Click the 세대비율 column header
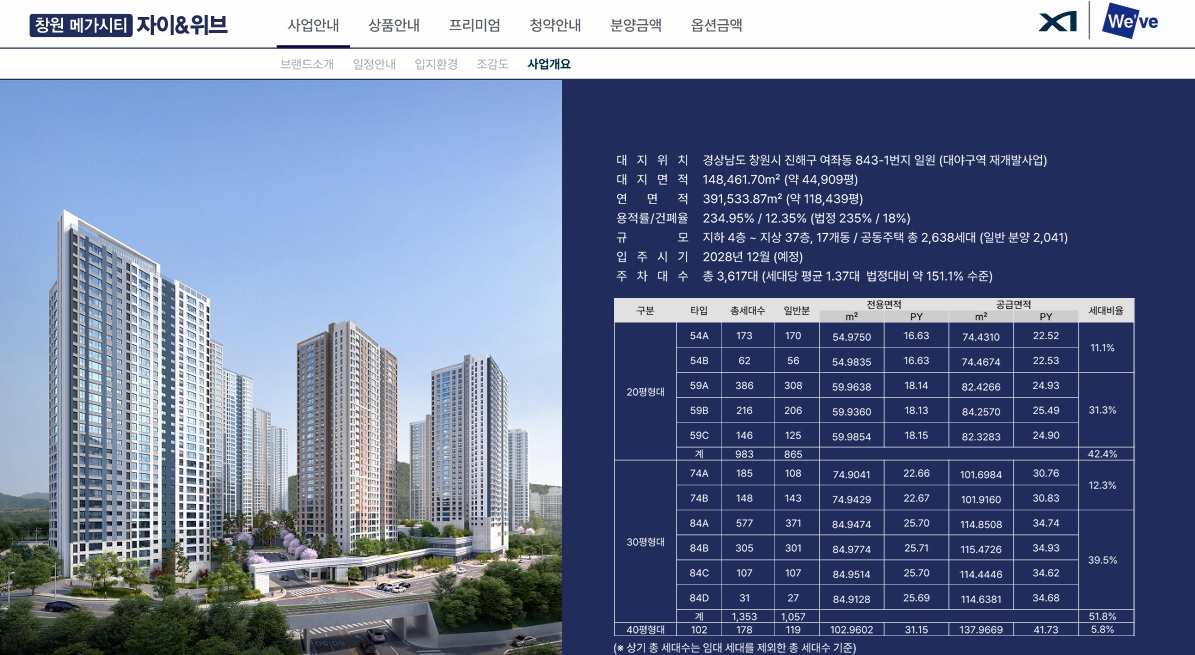This screenshot has width=1195, height=655. coord(1106,310)
